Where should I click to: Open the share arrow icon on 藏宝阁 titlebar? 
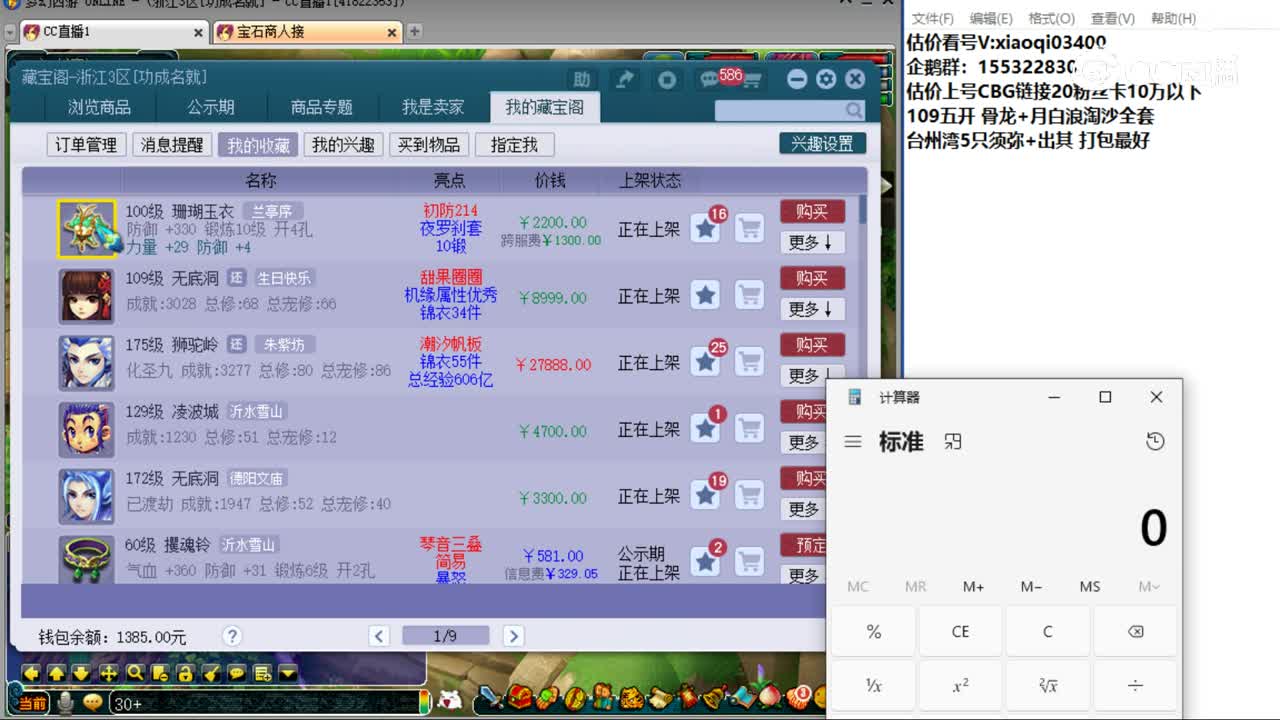click(625, 78)
